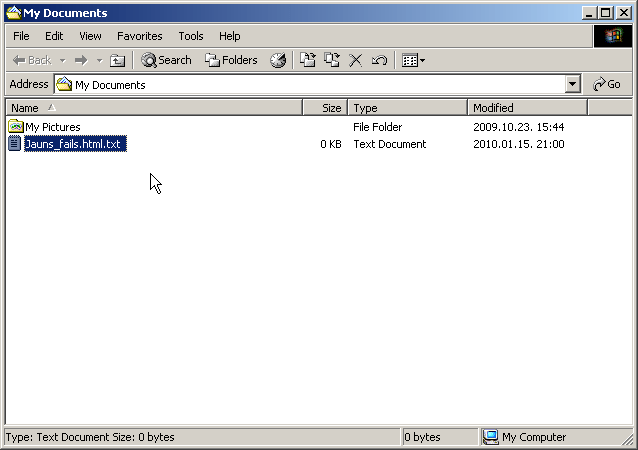Click the status text 'Type: Text Document Size: 0 bytes'
This screenshot has width=638, height=450.
click(90, 437)
